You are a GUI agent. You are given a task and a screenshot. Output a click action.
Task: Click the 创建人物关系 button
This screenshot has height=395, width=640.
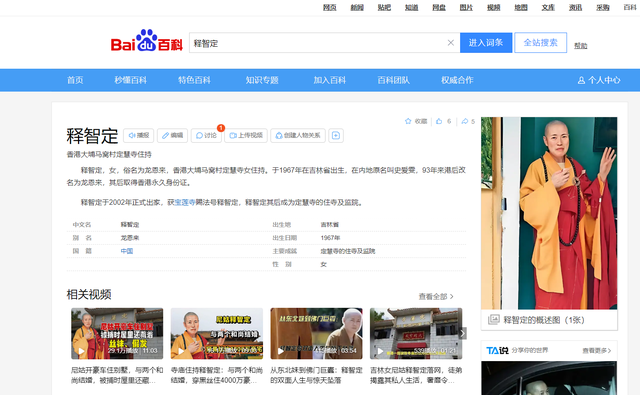tap(298, 135)
